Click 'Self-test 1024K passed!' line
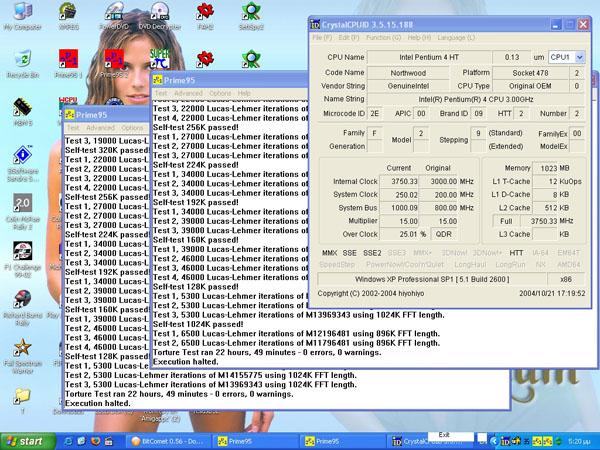 click(x=198, y=324)
